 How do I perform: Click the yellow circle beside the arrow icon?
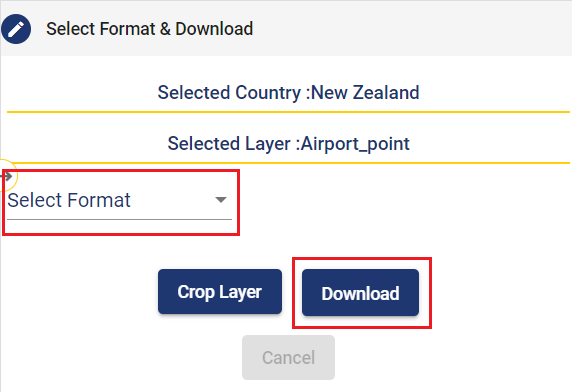(8, 176)
